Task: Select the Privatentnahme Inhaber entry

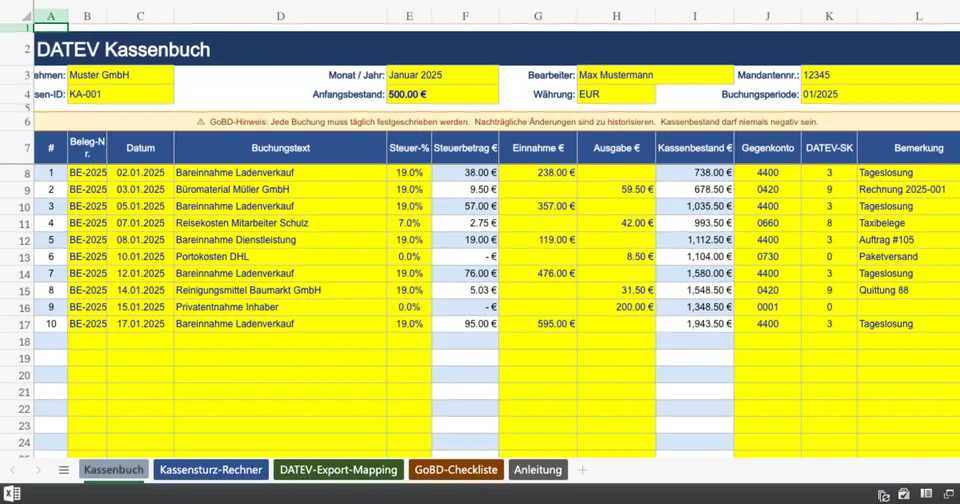Action: [280, 307]
